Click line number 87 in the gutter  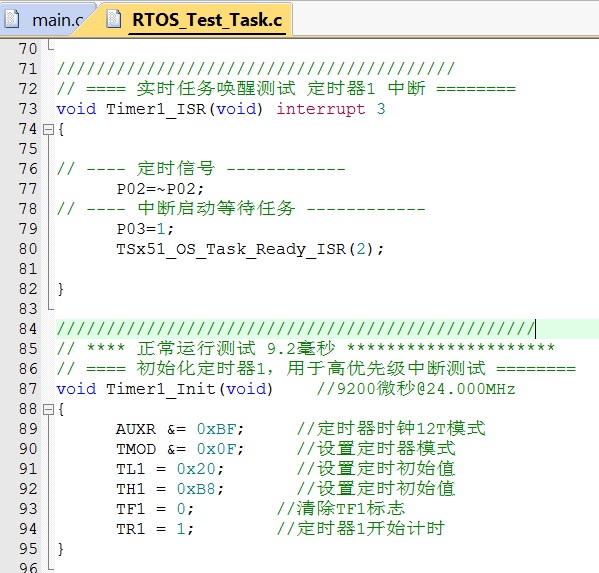point(28,389)
